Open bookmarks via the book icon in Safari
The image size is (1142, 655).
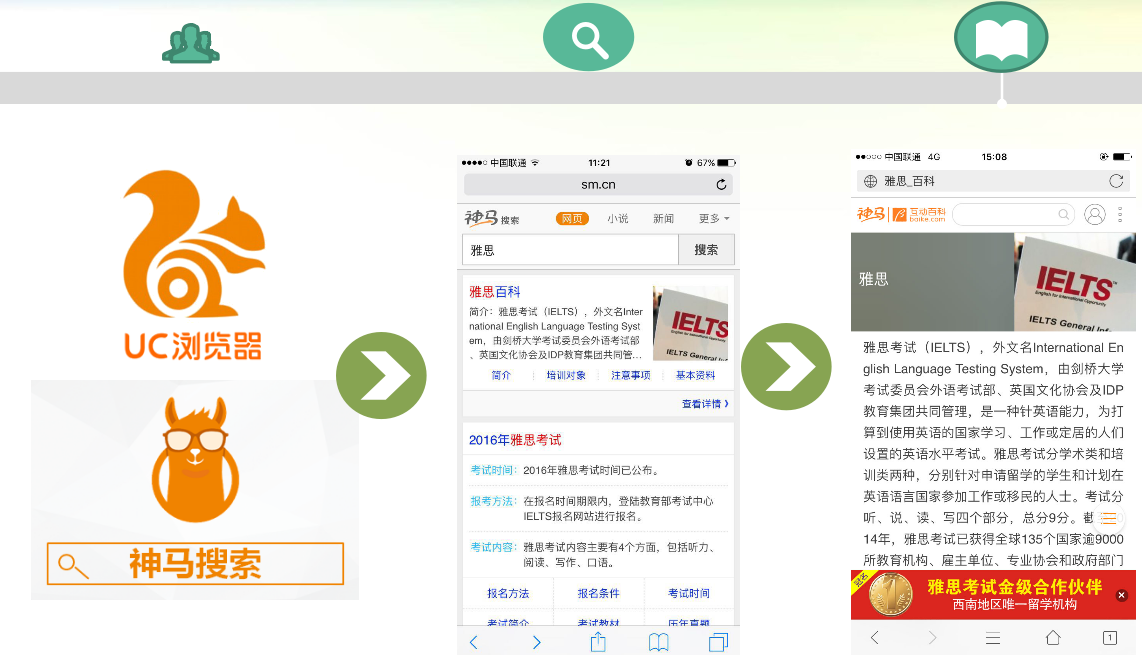659,642
